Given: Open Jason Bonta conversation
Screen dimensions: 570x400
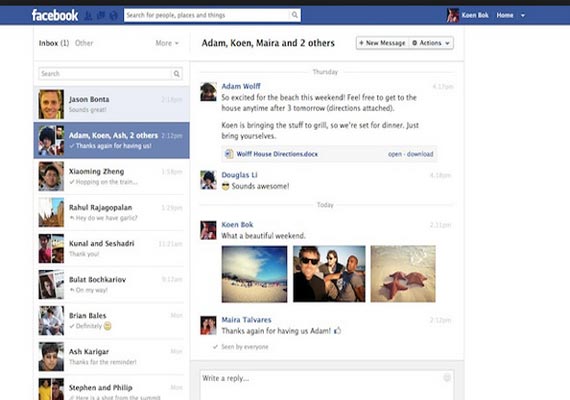Looking at the screenshot, I should pyautogui.click(x=112, y=104).
